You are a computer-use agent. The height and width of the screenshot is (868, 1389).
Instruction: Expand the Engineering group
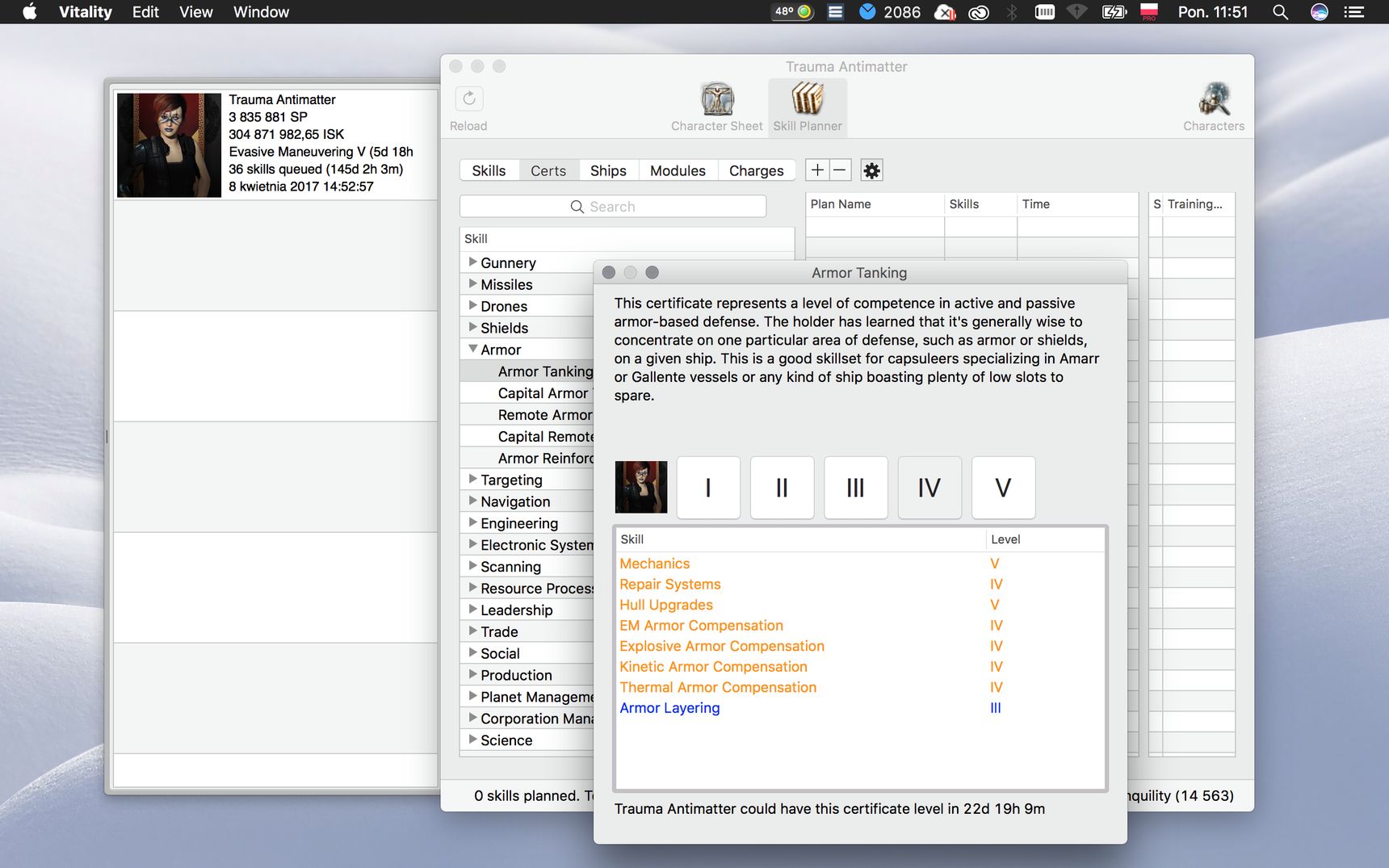click(x=472, y=523)
